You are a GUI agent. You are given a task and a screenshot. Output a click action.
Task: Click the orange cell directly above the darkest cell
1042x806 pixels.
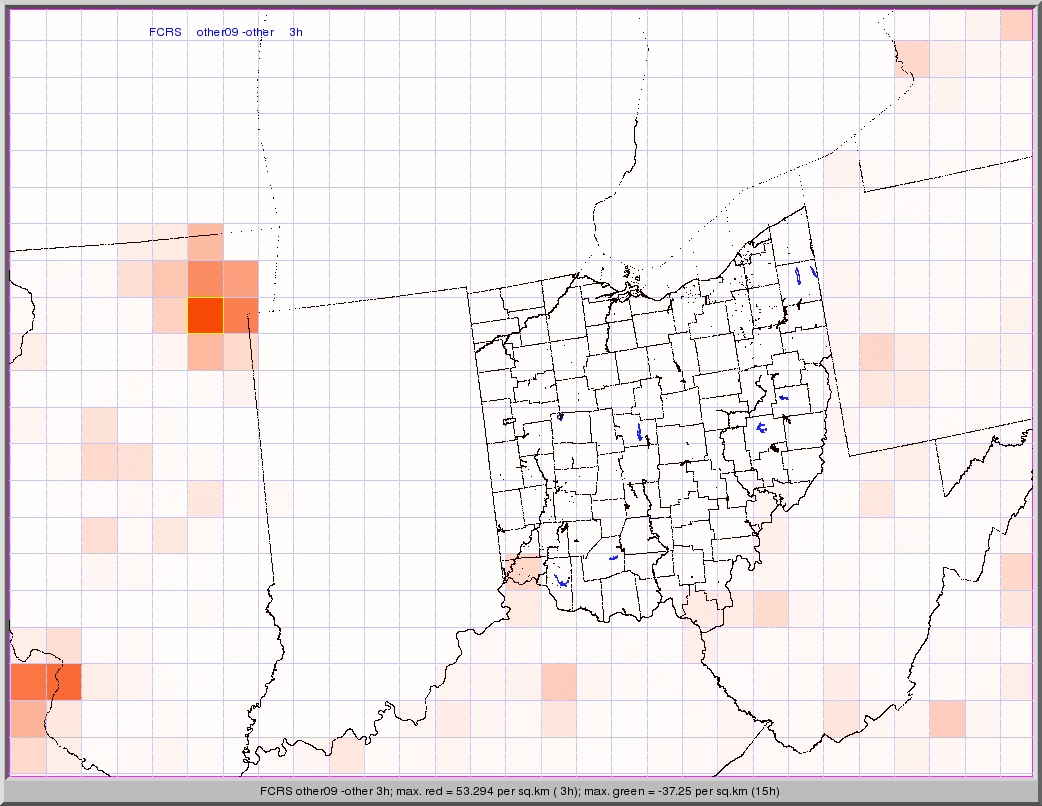point(205,279)
